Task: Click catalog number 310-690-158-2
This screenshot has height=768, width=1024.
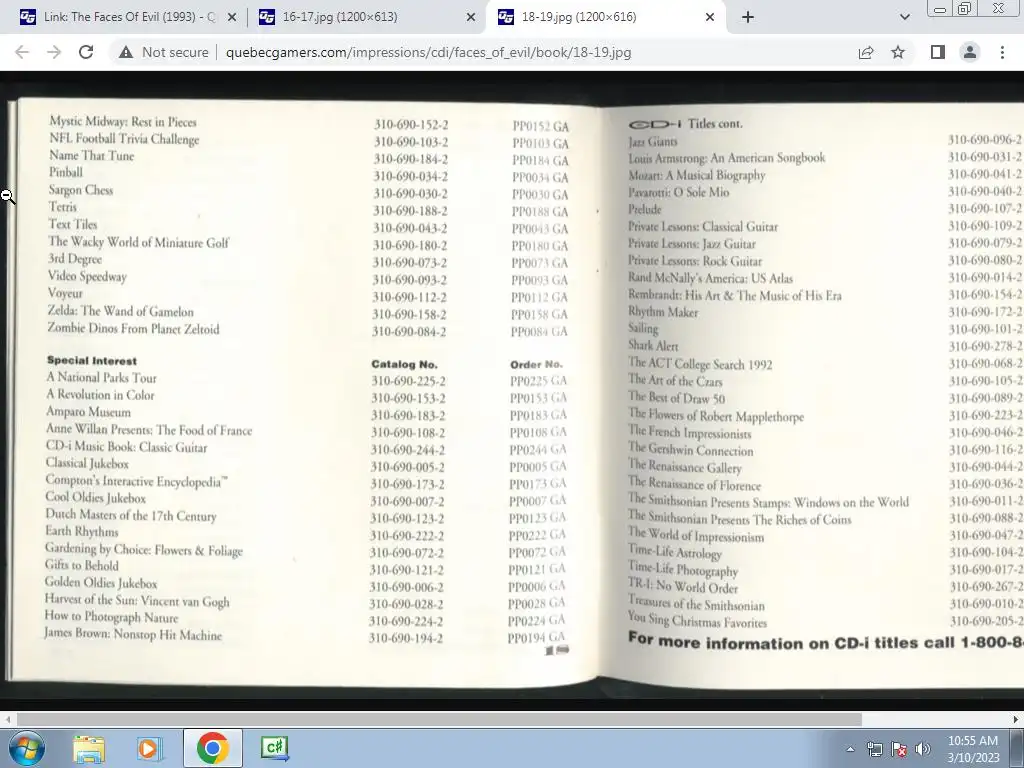Action: coord(409,314)
